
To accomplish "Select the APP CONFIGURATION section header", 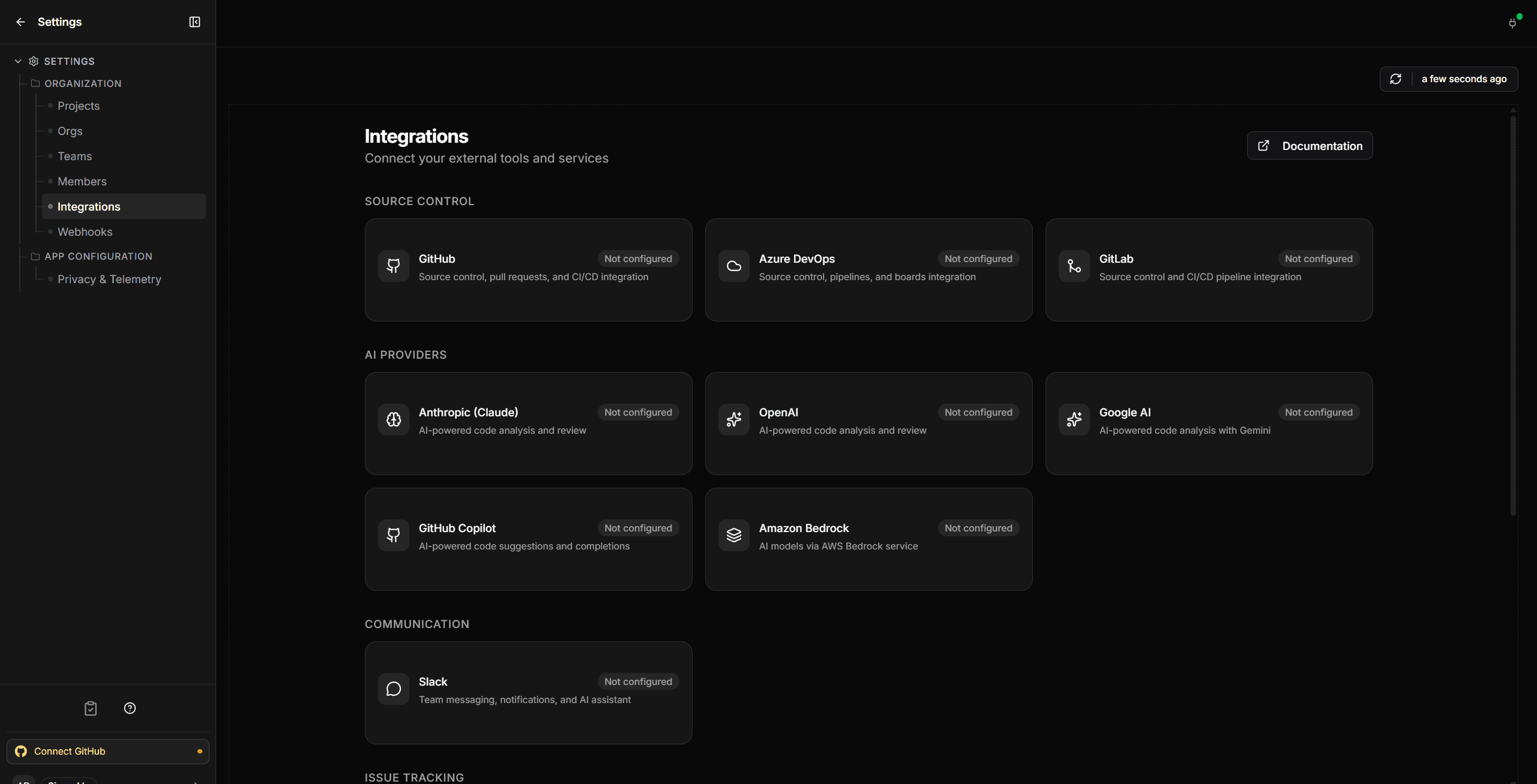I will click(x=98, y=256).
